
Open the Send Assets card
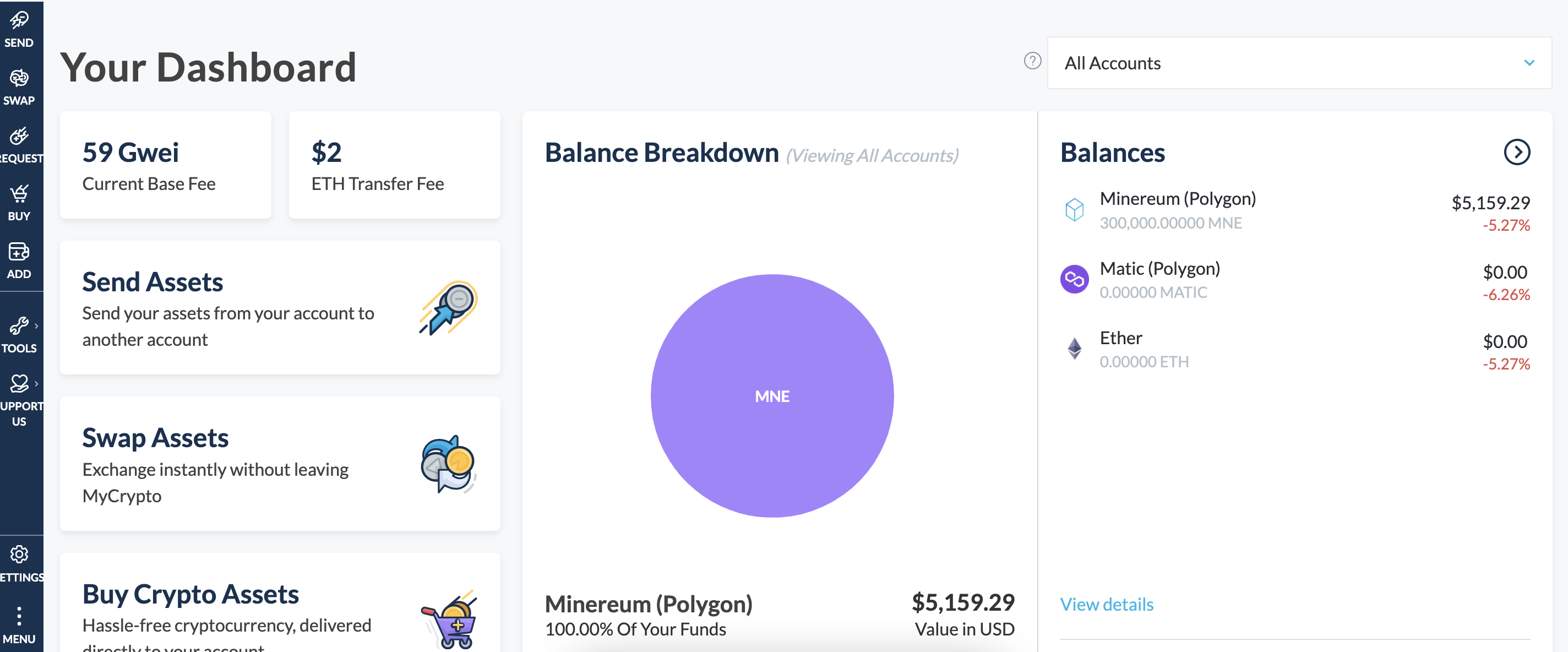click(280, 307)
